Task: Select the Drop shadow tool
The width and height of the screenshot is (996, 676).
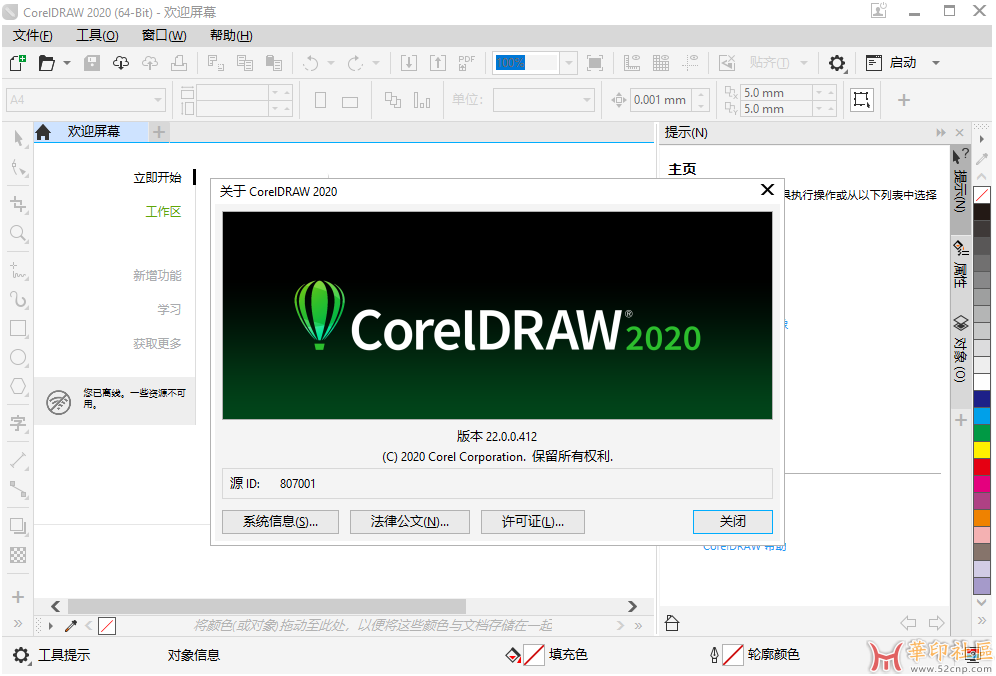Action: pyautogui.click(x=18, y=527)
